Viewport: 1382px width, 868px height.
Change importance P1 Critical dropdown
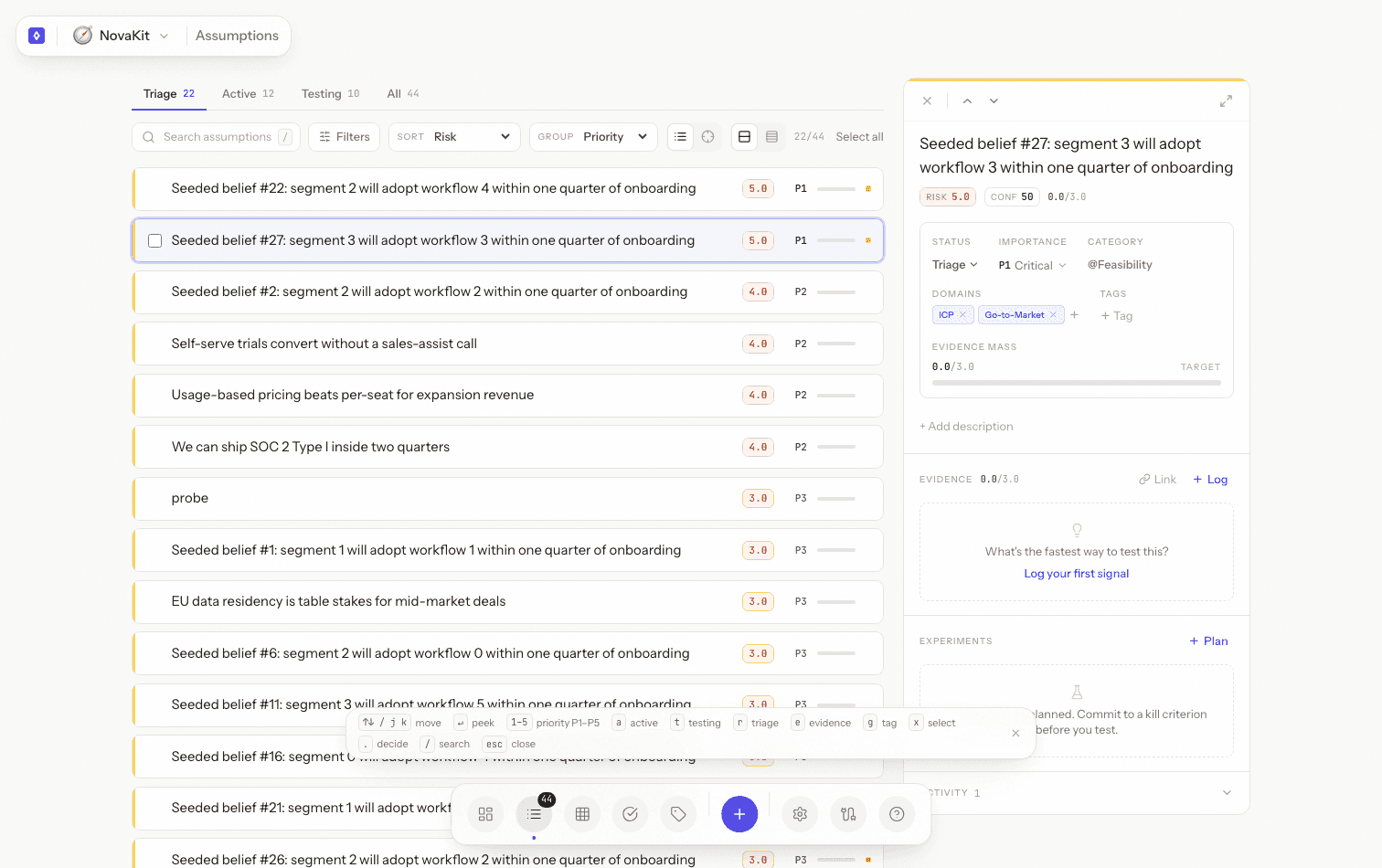[x=1032, y=266]
